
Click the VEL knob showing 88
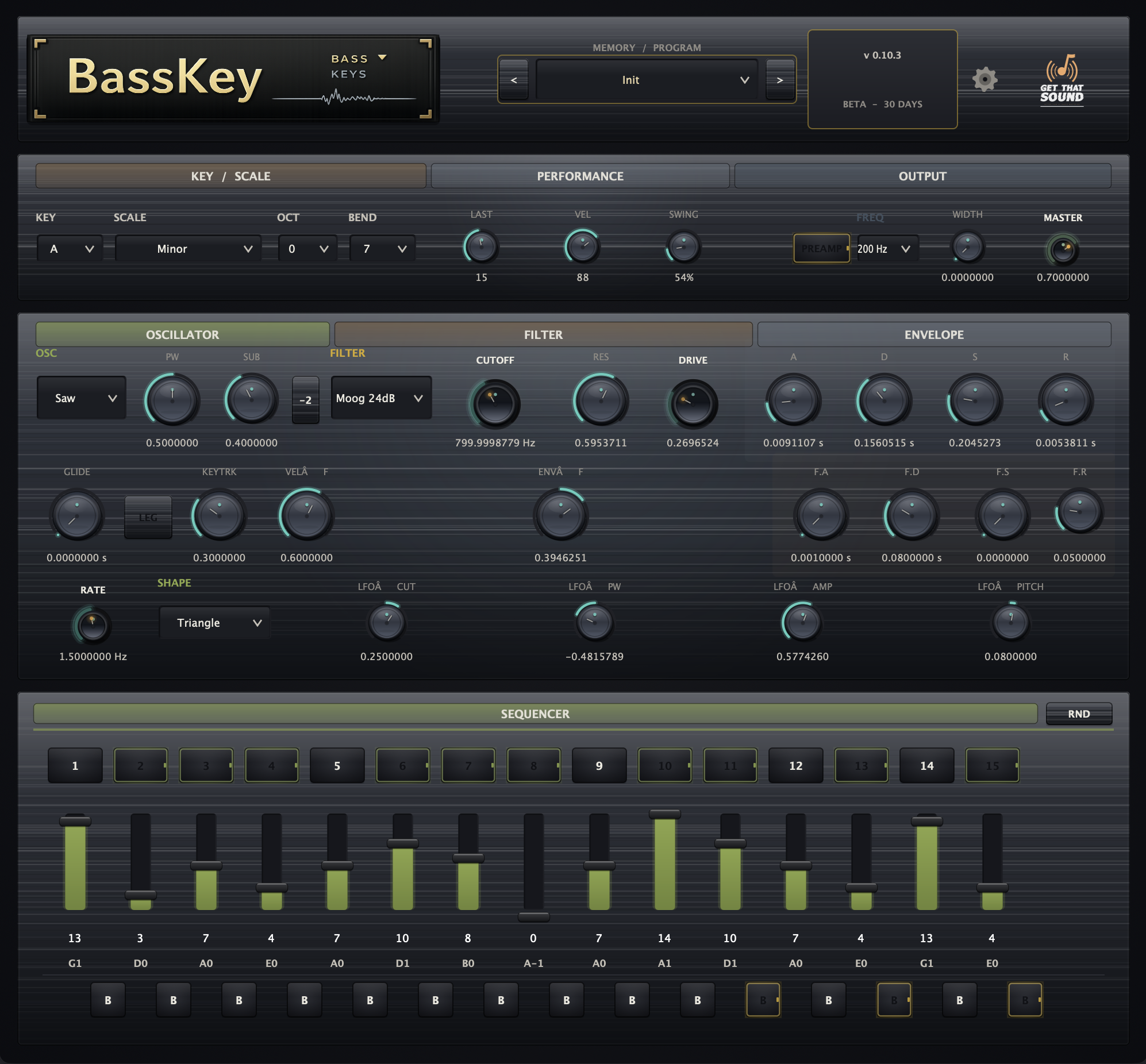tap(583, 247)
